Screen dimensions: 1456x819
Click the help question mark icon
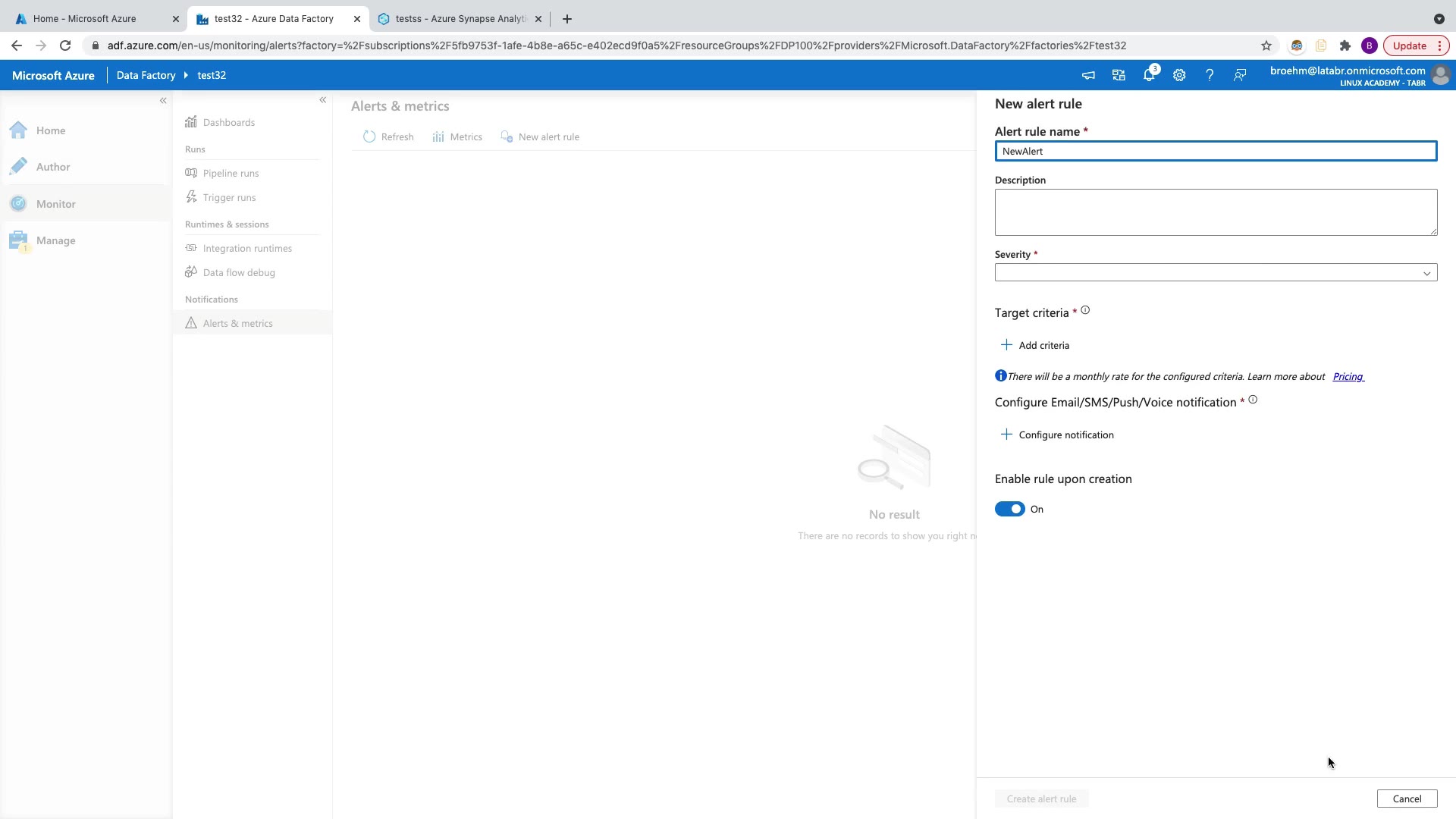(x=1210, y=75)
